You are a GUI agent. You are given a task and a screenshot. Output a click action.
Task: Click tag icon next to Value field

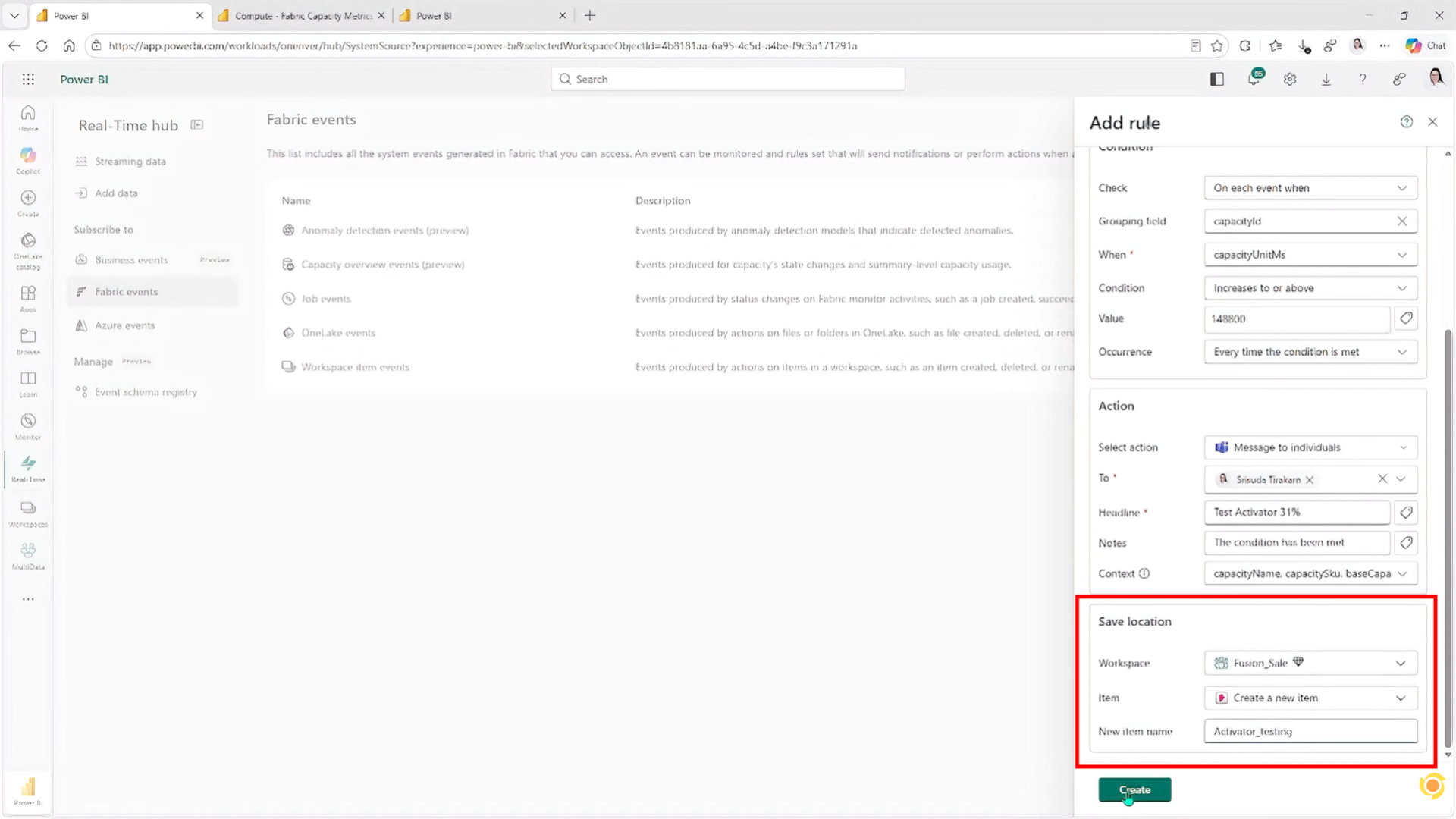(x=1406, y=318)
